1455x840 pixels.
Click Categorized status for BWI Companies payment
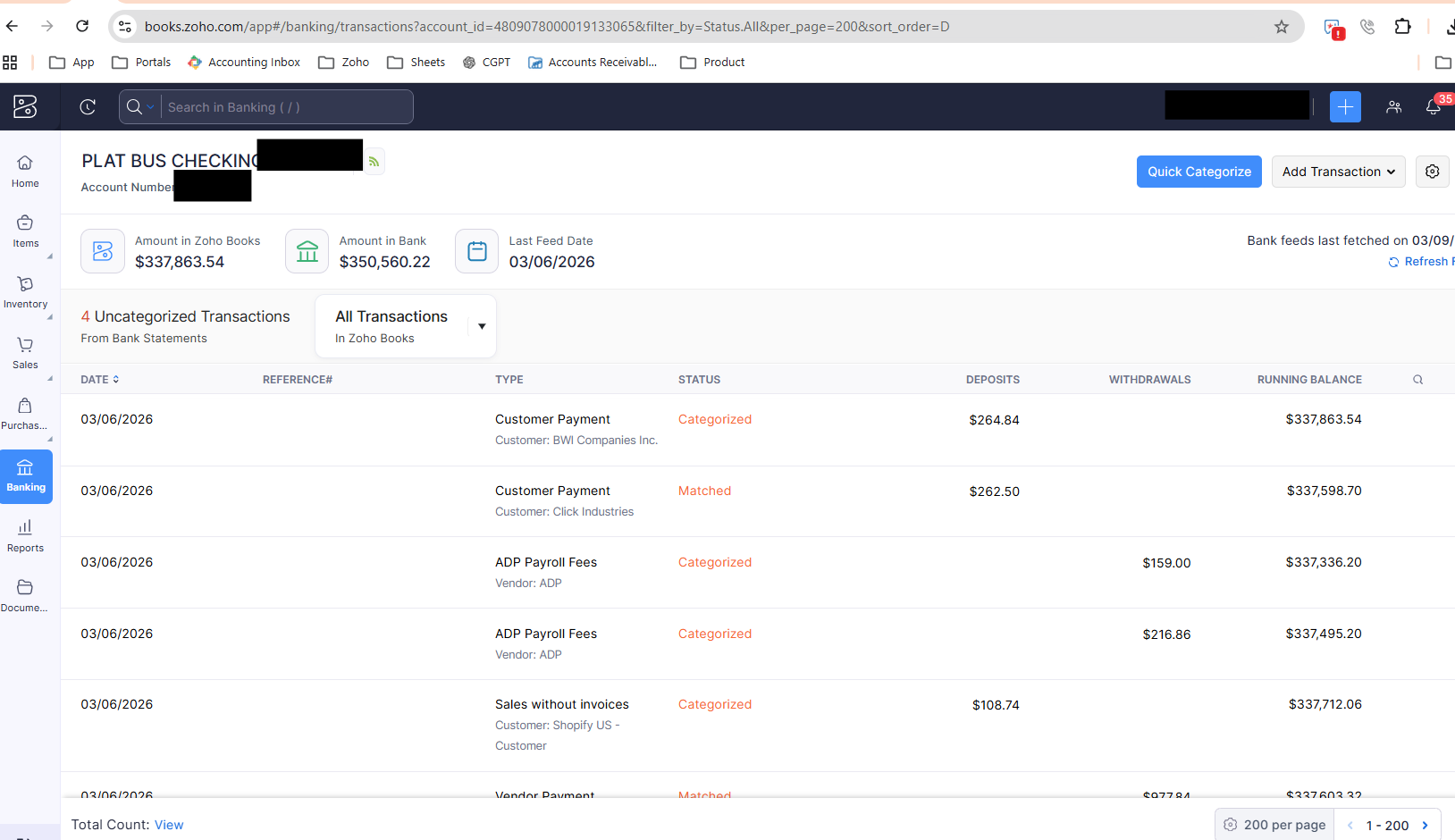tap(715, 419)
